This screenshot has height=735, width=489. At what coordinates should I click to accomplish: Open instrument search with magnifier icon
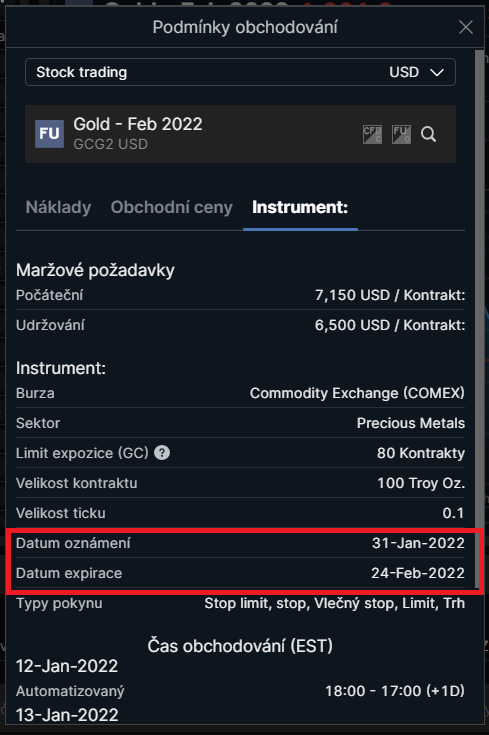point(429,135)
